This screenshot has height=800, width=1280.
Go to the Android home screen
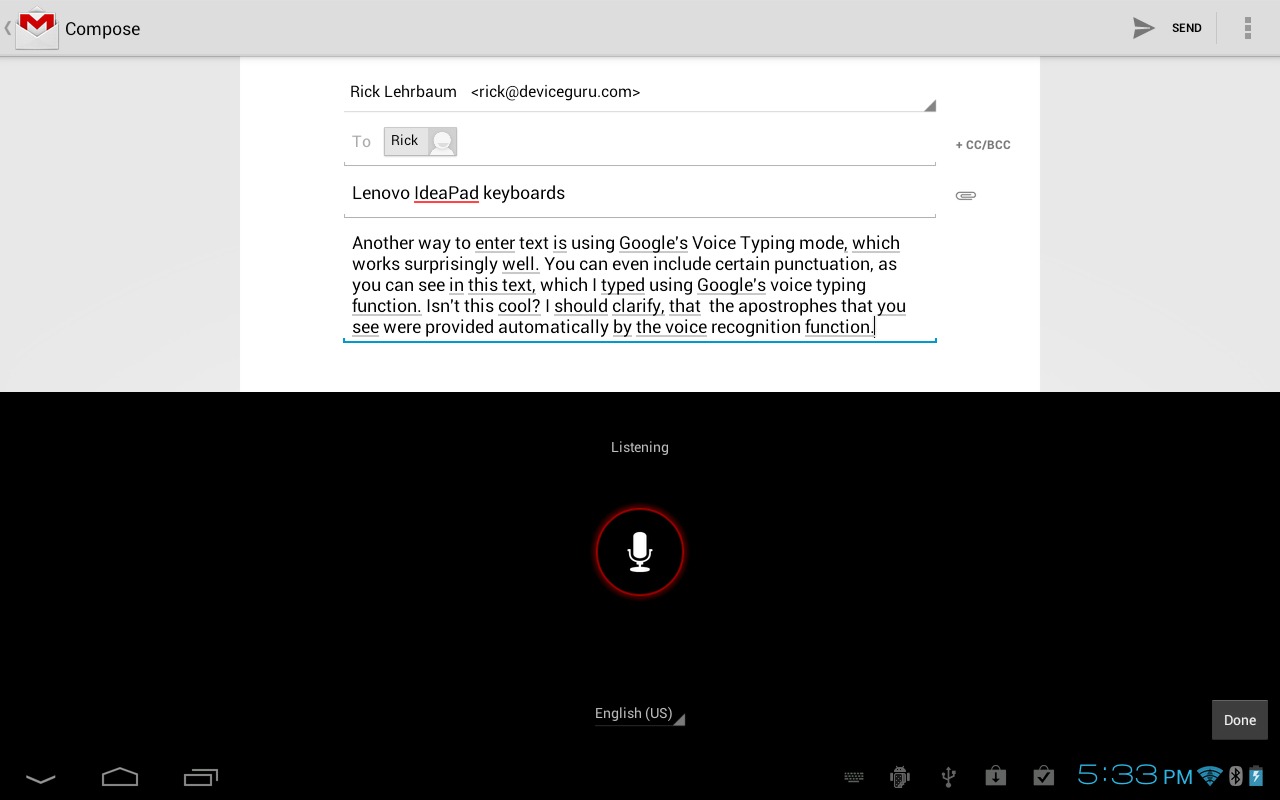(120, 777)
